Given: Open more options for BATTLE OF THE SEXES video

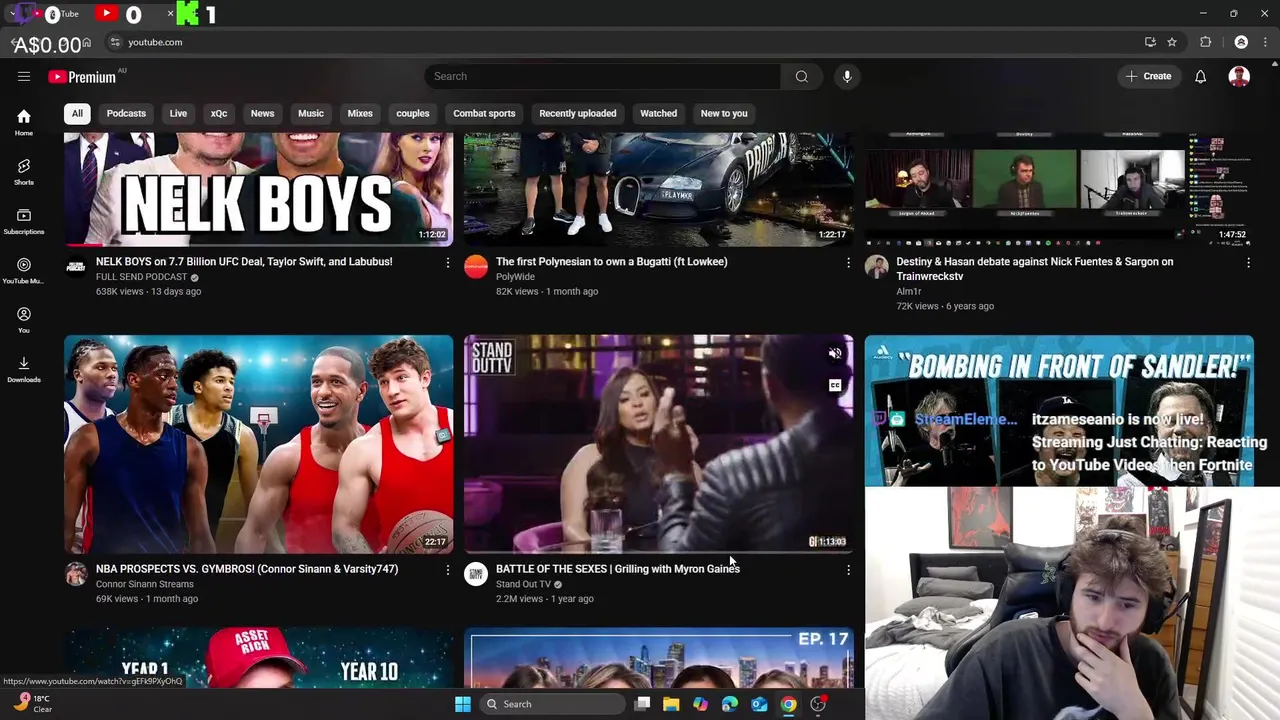Looking at the screenshot, I should pos(848,569).
